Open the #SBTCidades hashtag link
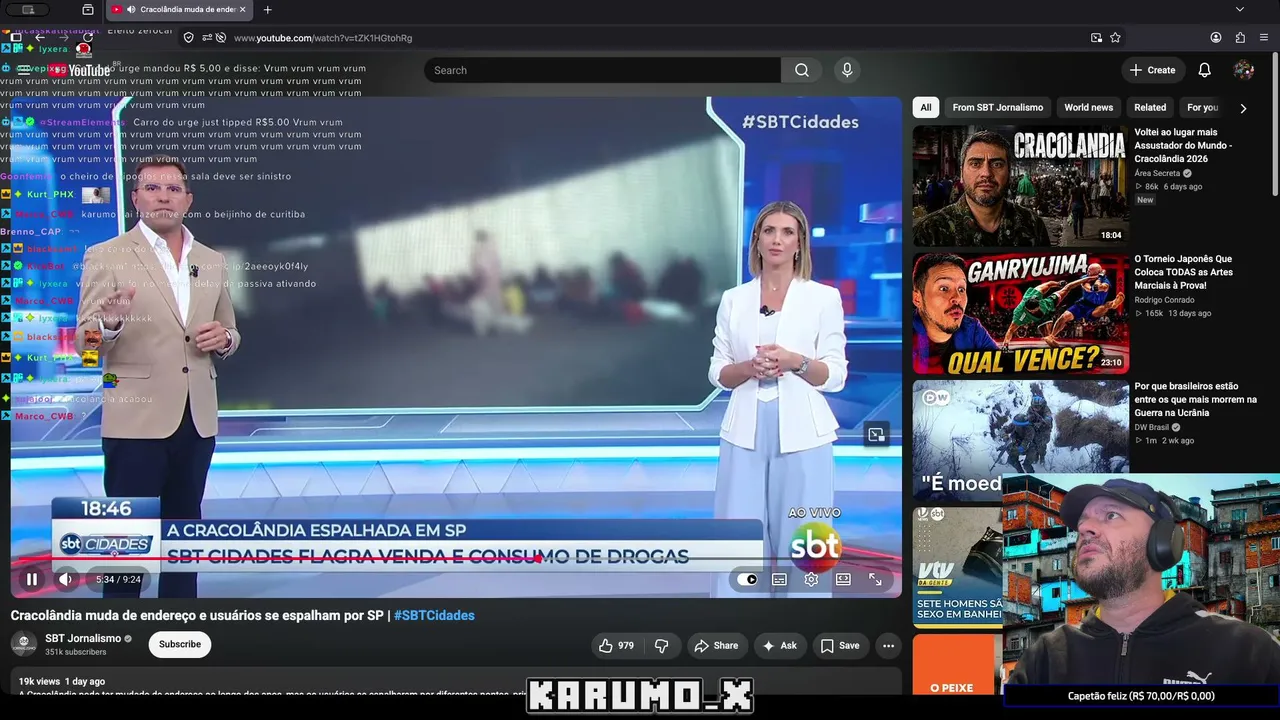This screenshot has height=720, width=1280. coord(434,616)
